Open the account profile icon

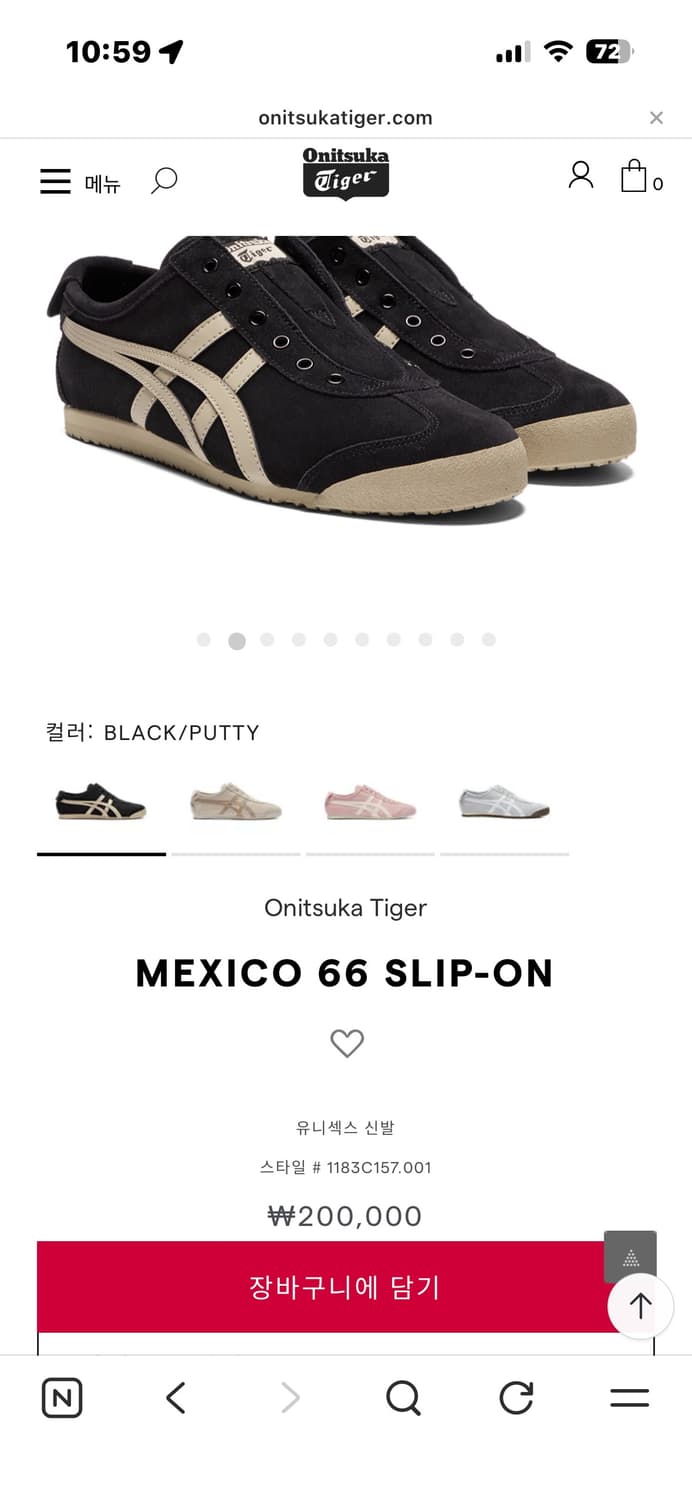coord(581,175)
